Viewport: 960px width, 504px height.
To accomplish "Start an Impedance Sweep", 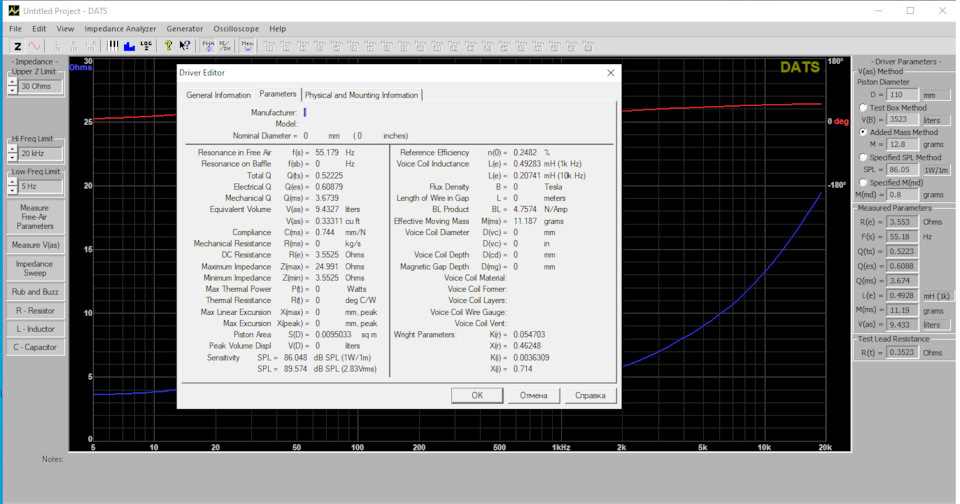I will click(35, 268).
